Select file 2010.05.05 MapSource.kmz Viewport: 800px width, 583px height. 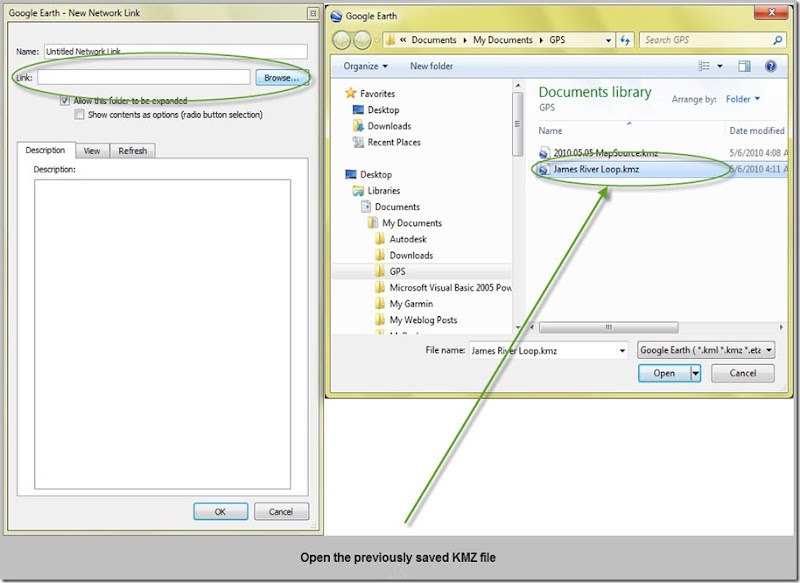point(606,153)
